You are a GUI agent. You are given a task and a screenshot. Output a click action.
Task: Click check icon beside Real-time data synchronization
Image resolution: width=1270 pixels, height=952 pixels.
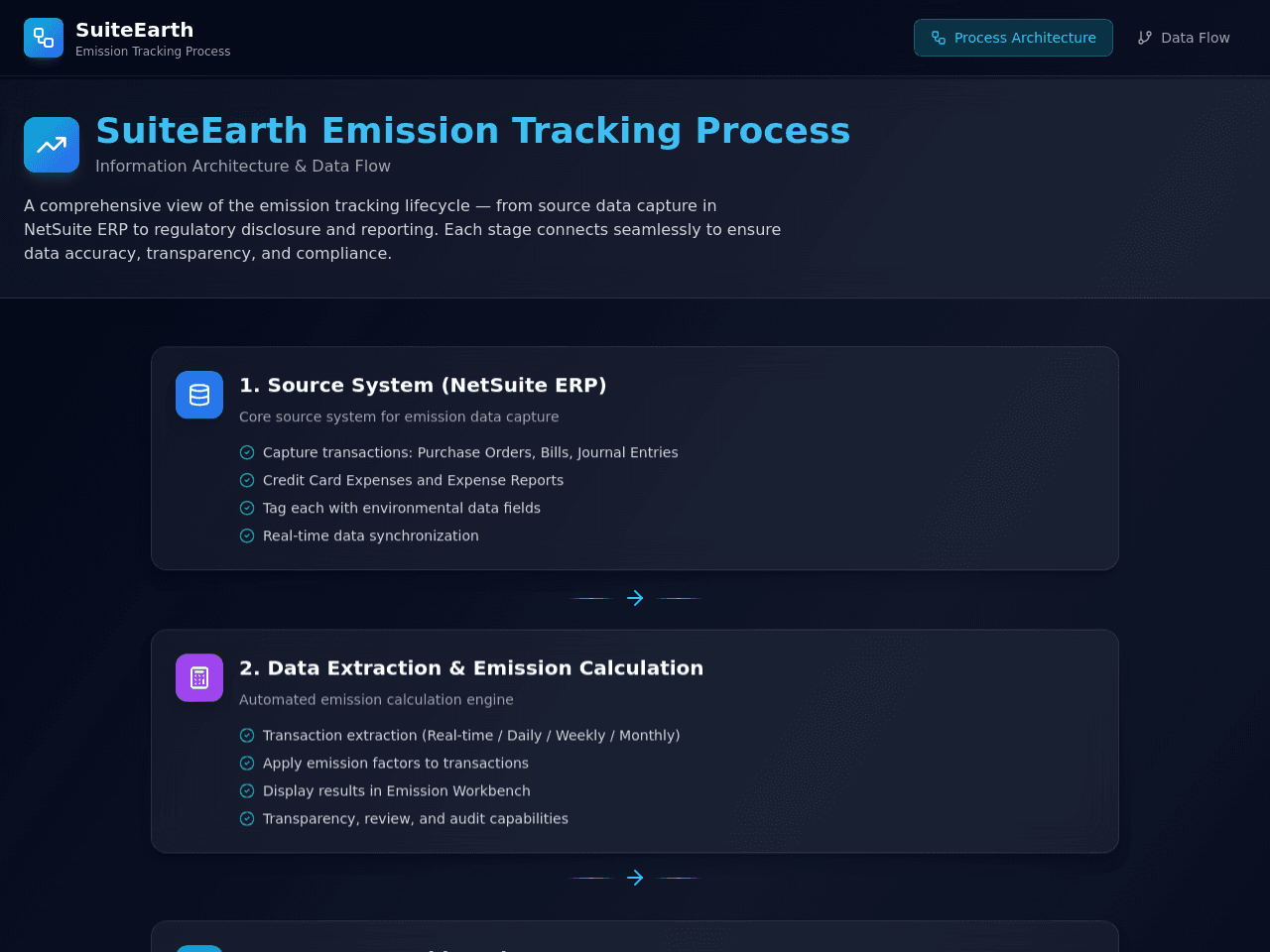coord(247,535)
